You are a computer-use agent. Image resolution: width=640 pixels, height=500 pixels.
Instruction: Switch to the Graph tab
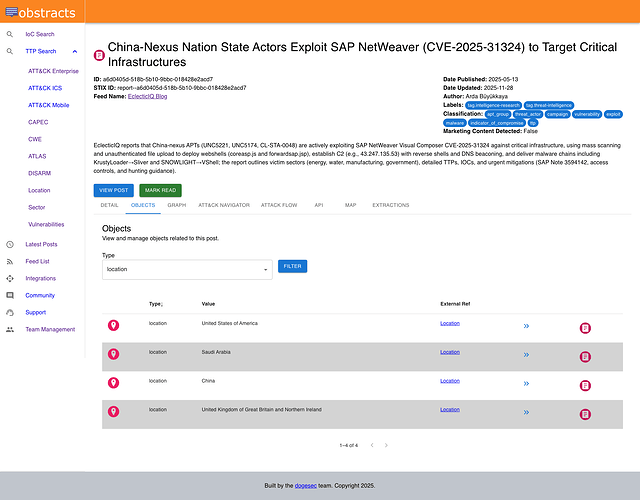click(x=177, y=204)
